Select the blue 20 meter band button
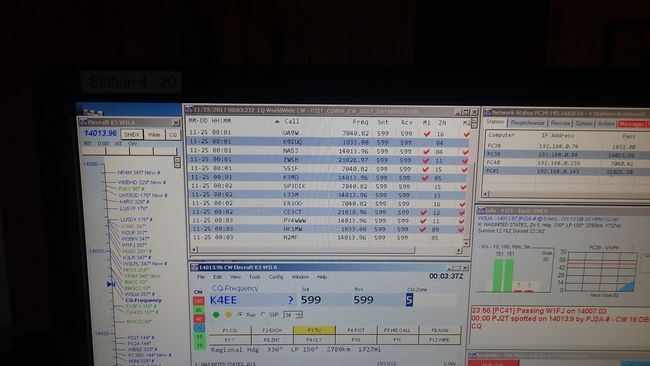The height and width of the screenshot is (366, 650). tap(199, 328)
